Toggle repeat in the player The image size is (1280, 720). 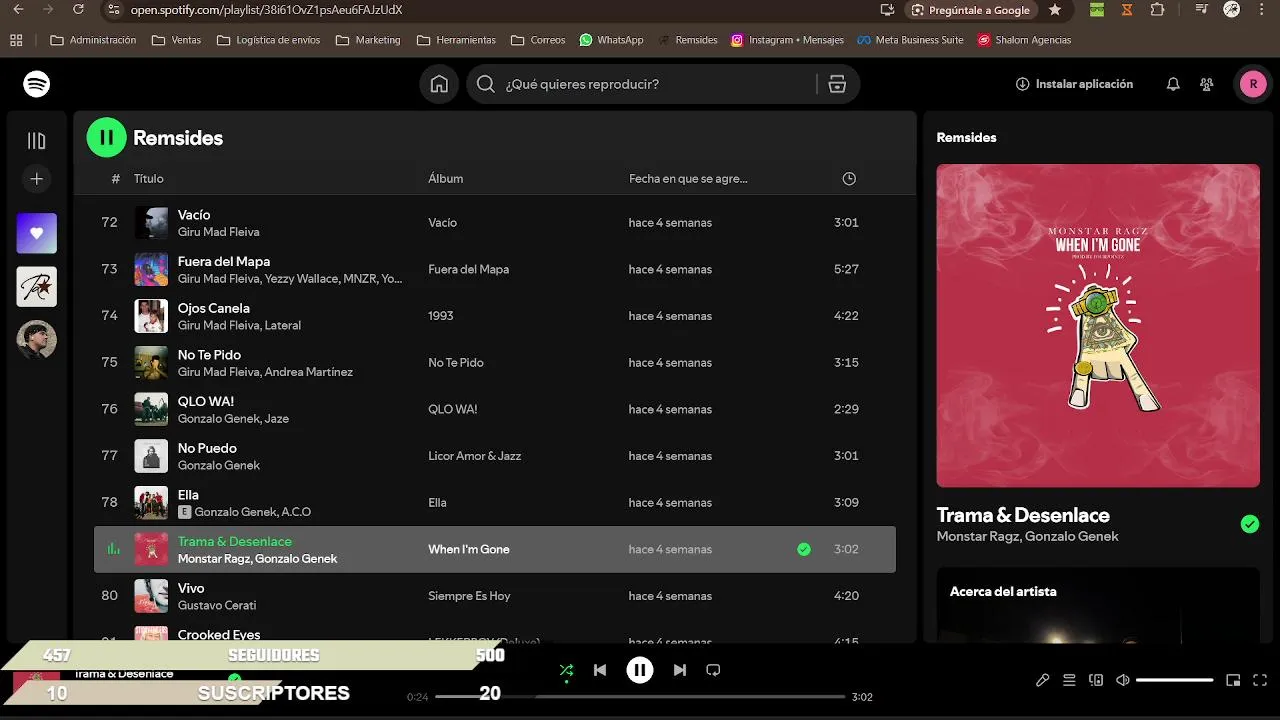[x=713, y=670]
